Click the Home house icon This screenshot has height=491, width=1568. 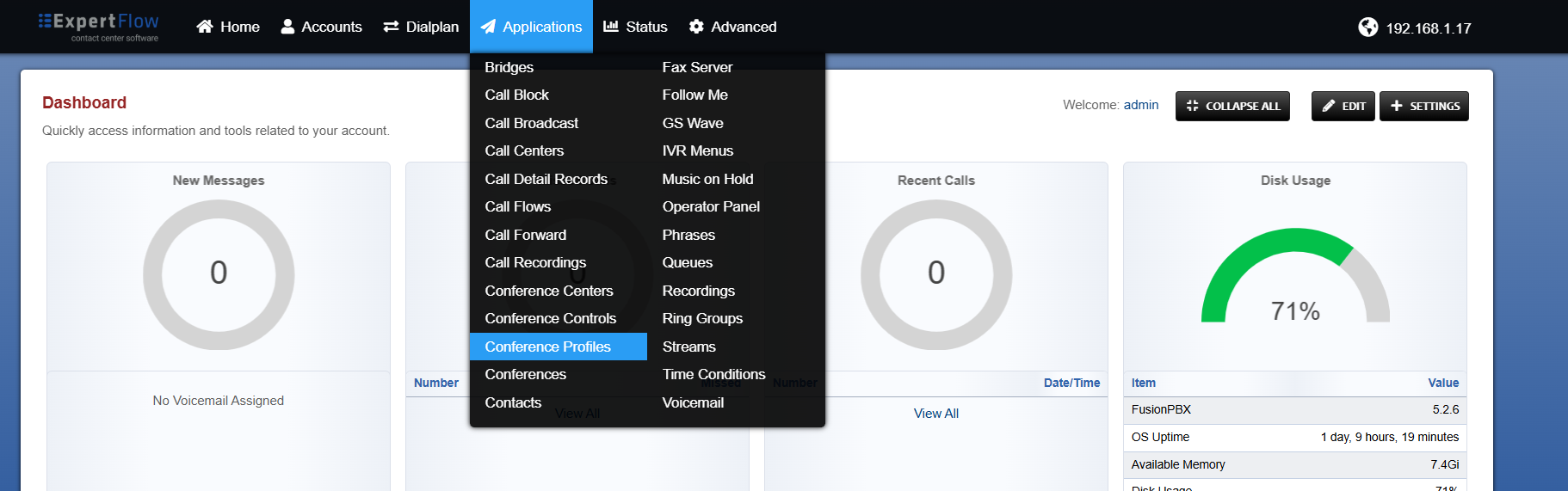pyautogui.click(x=205, y=27)
